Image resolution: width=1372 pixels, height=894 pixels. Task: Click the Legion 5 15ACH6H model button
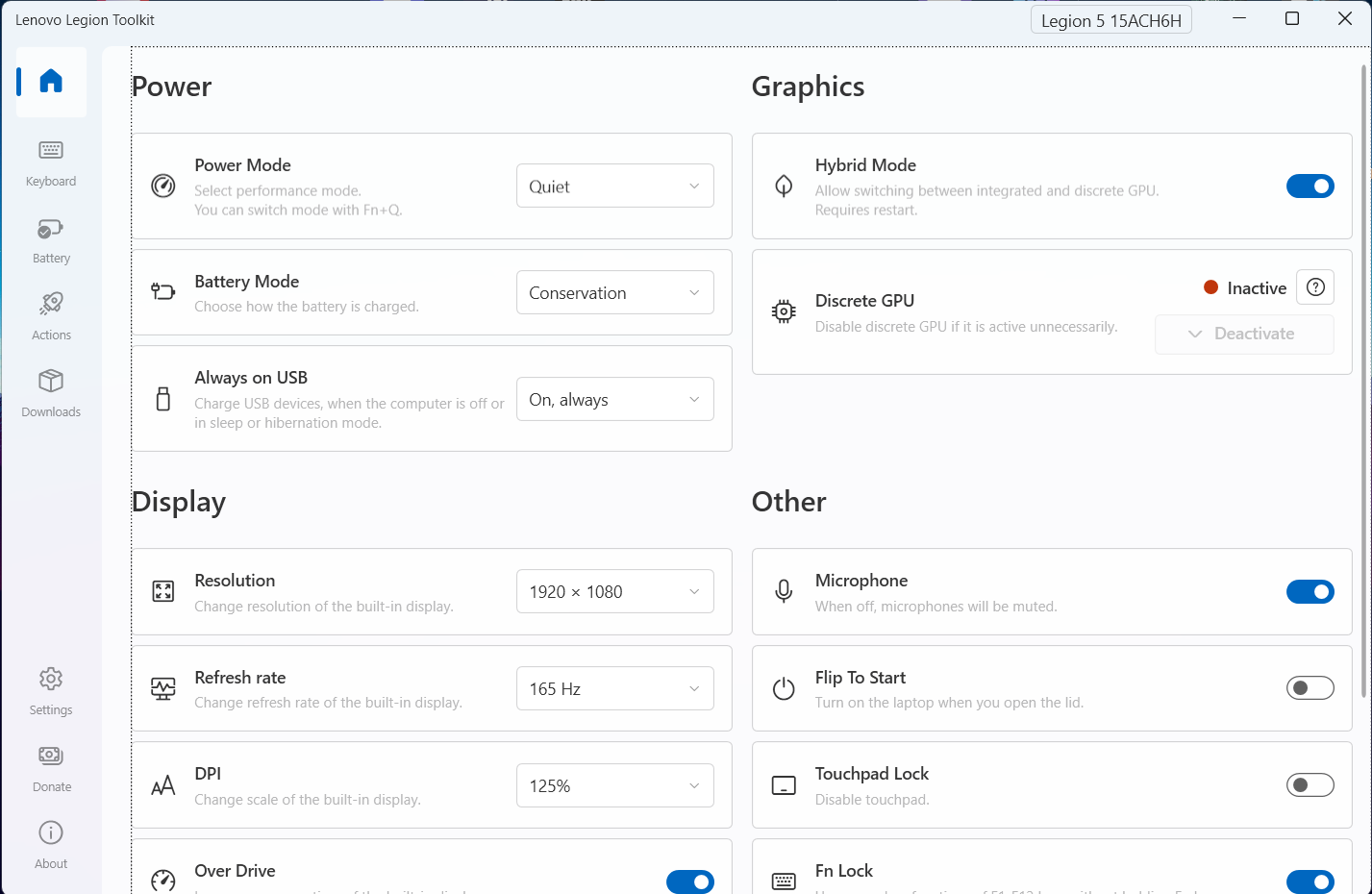click(1111, 20)
